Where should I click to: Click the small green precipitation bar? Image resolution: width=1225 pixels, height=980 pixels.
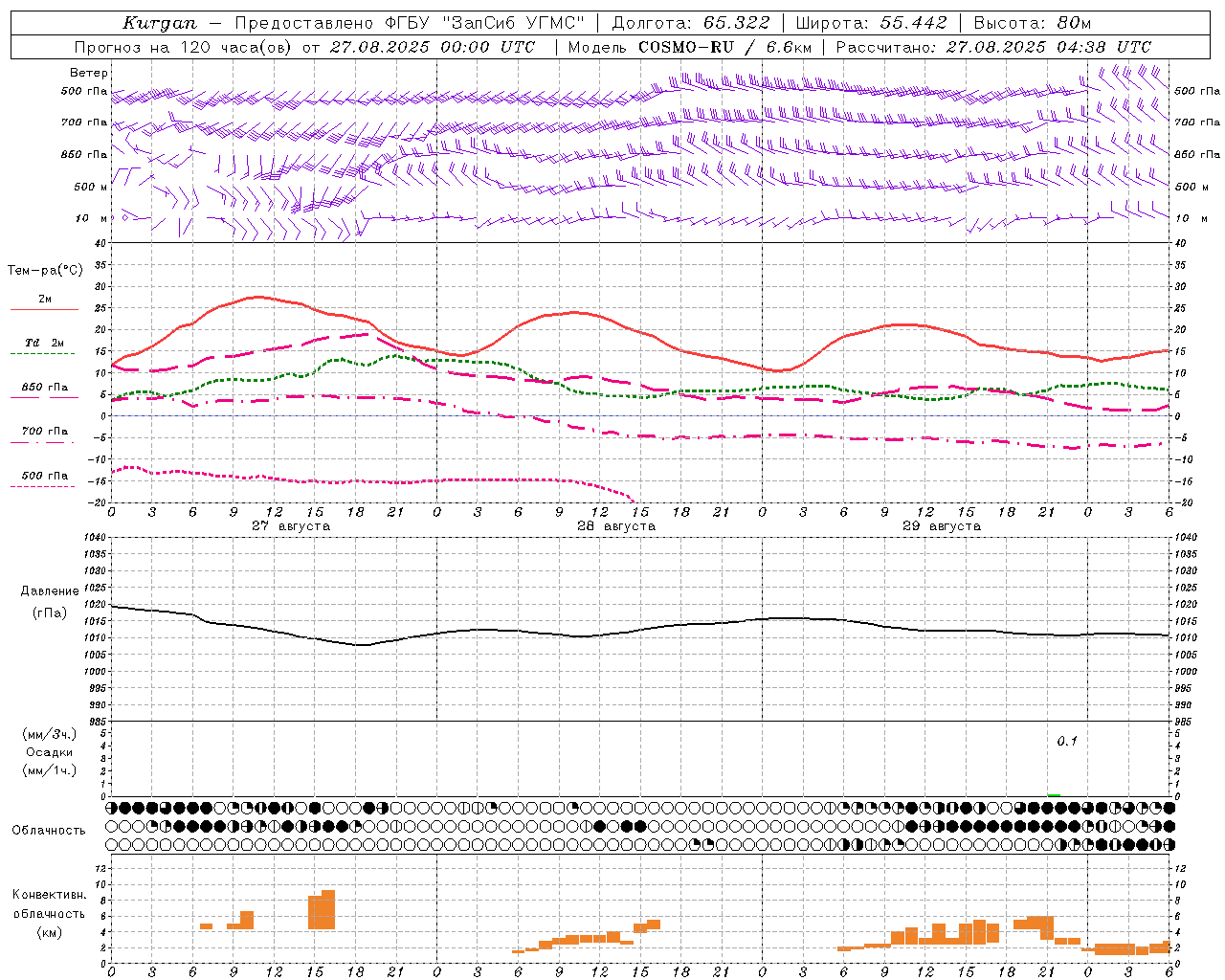[x=1054, y=794]
